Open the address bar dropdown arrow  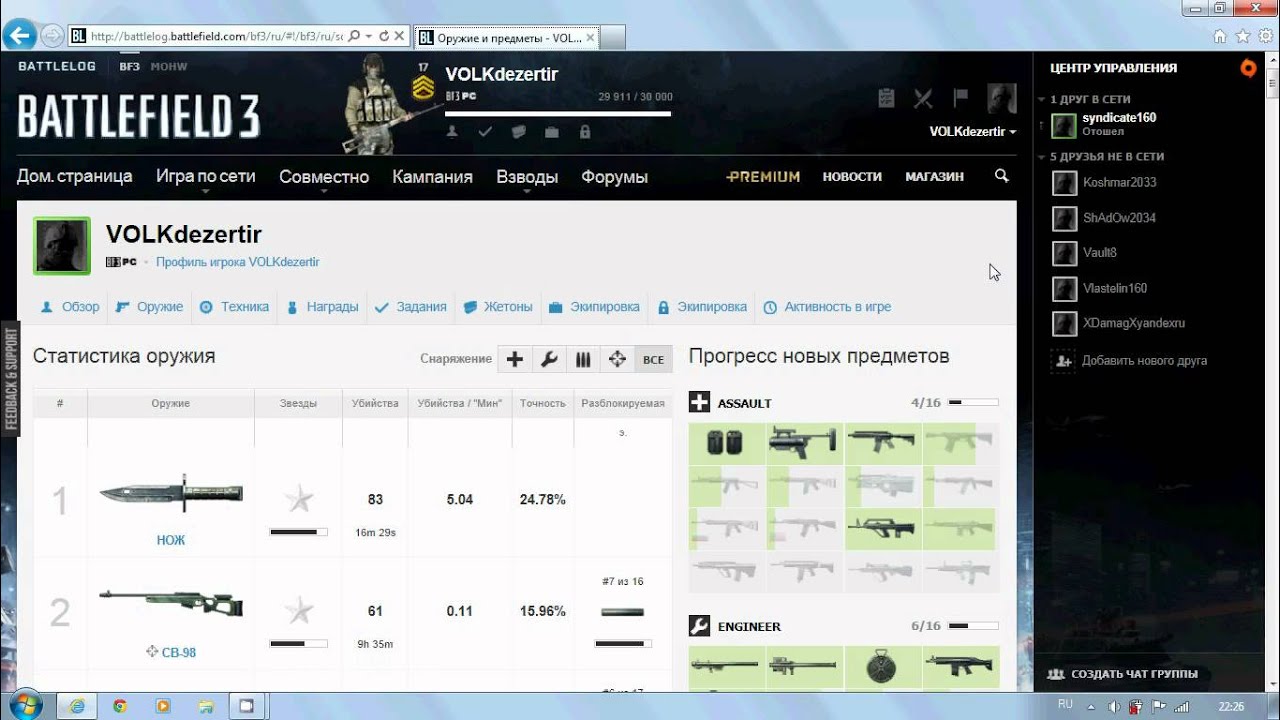(369, 36)
